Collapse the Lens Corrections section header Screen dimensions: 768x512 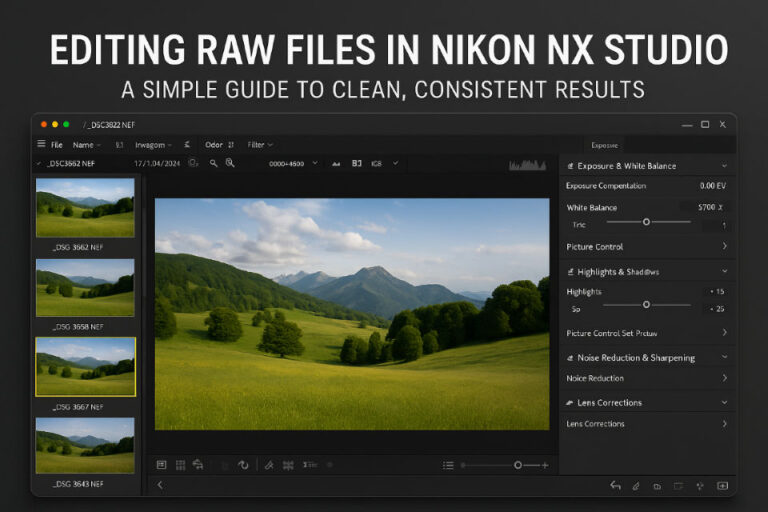(x=724, y=403)
